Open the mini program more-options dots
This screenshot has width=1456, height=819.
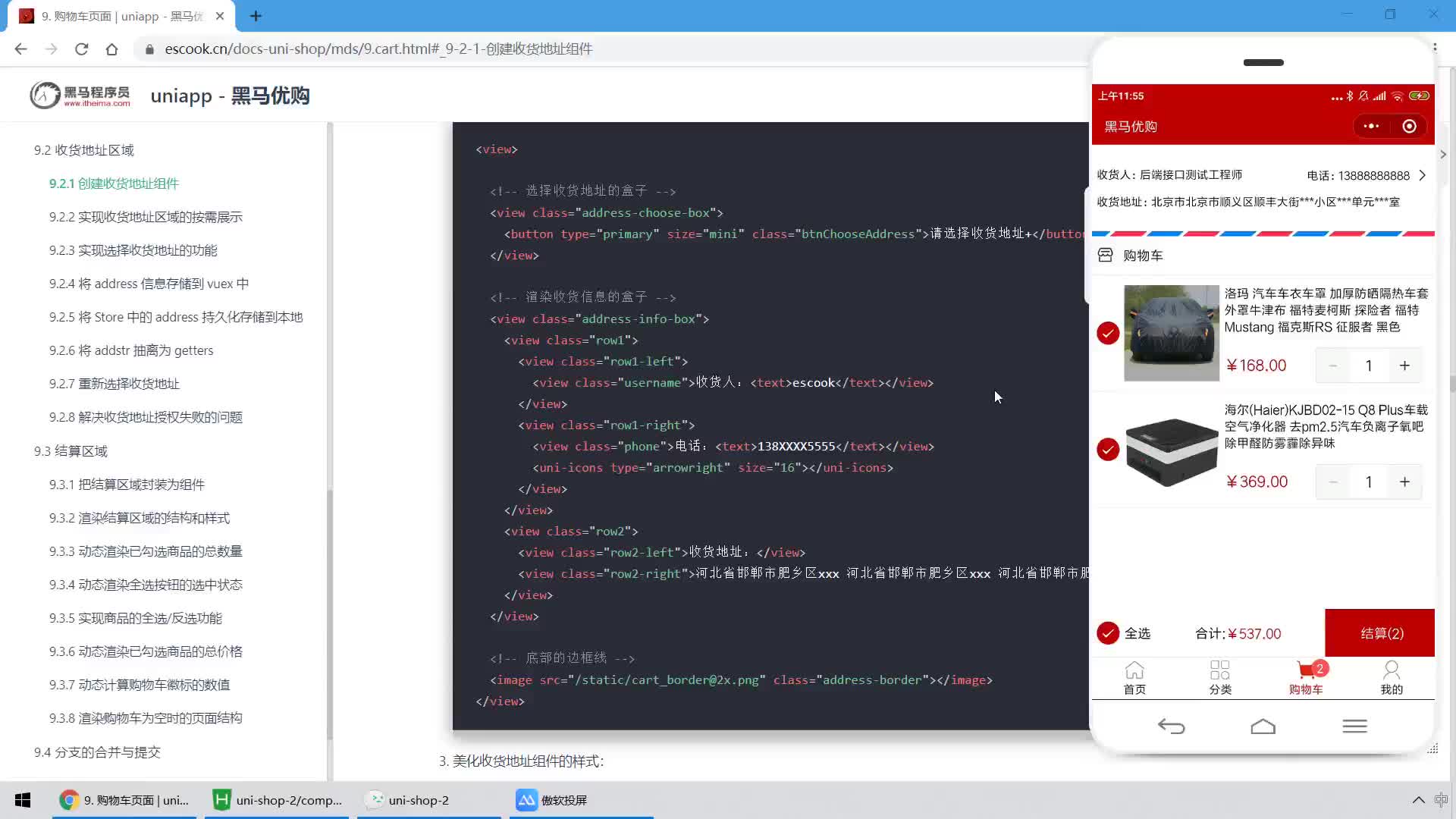(x=1371, y=127)
